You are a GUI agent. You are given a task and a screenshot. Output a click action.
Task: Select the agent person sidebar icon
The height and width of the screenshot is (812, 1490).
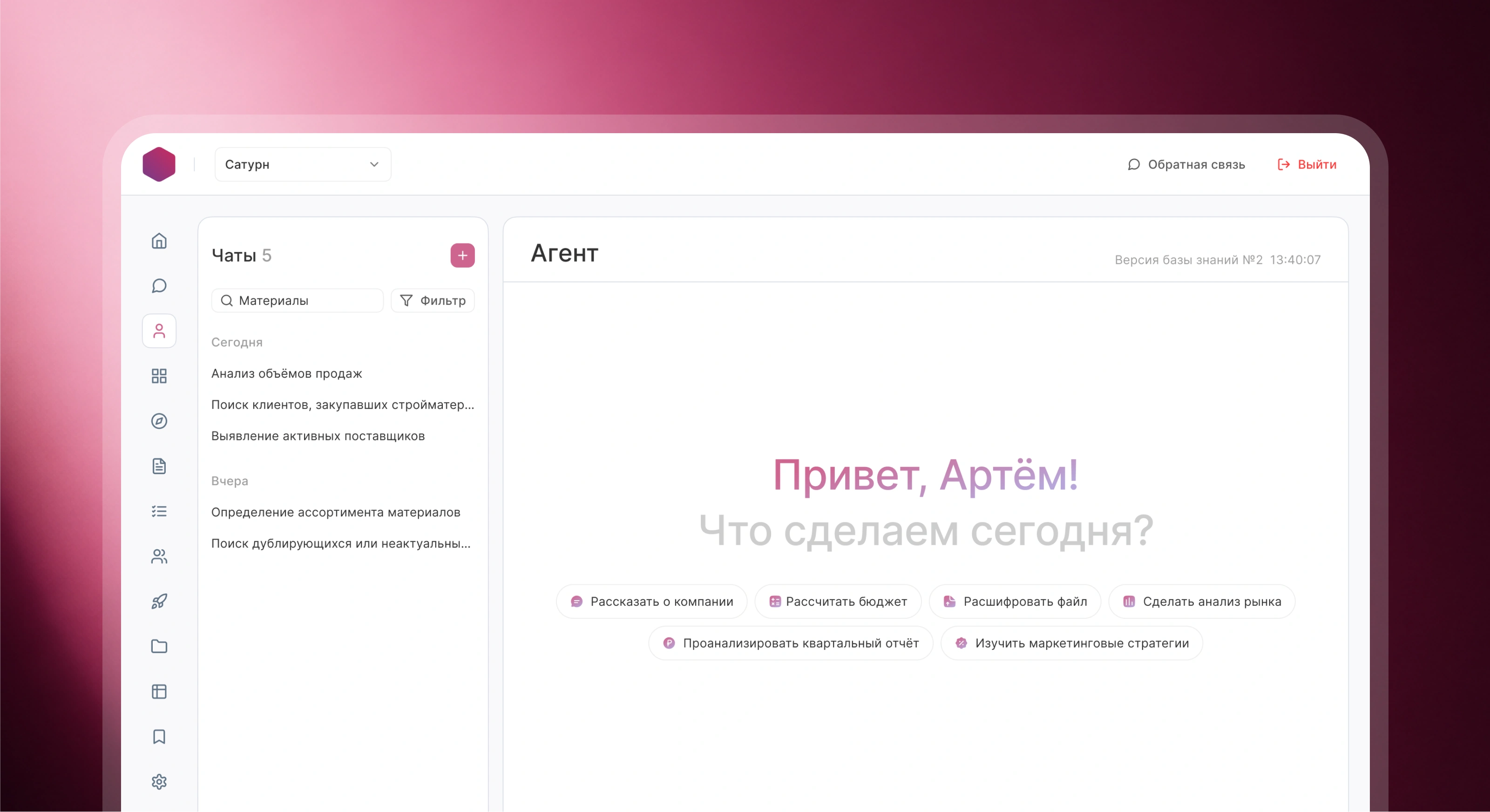pos(159,331)
